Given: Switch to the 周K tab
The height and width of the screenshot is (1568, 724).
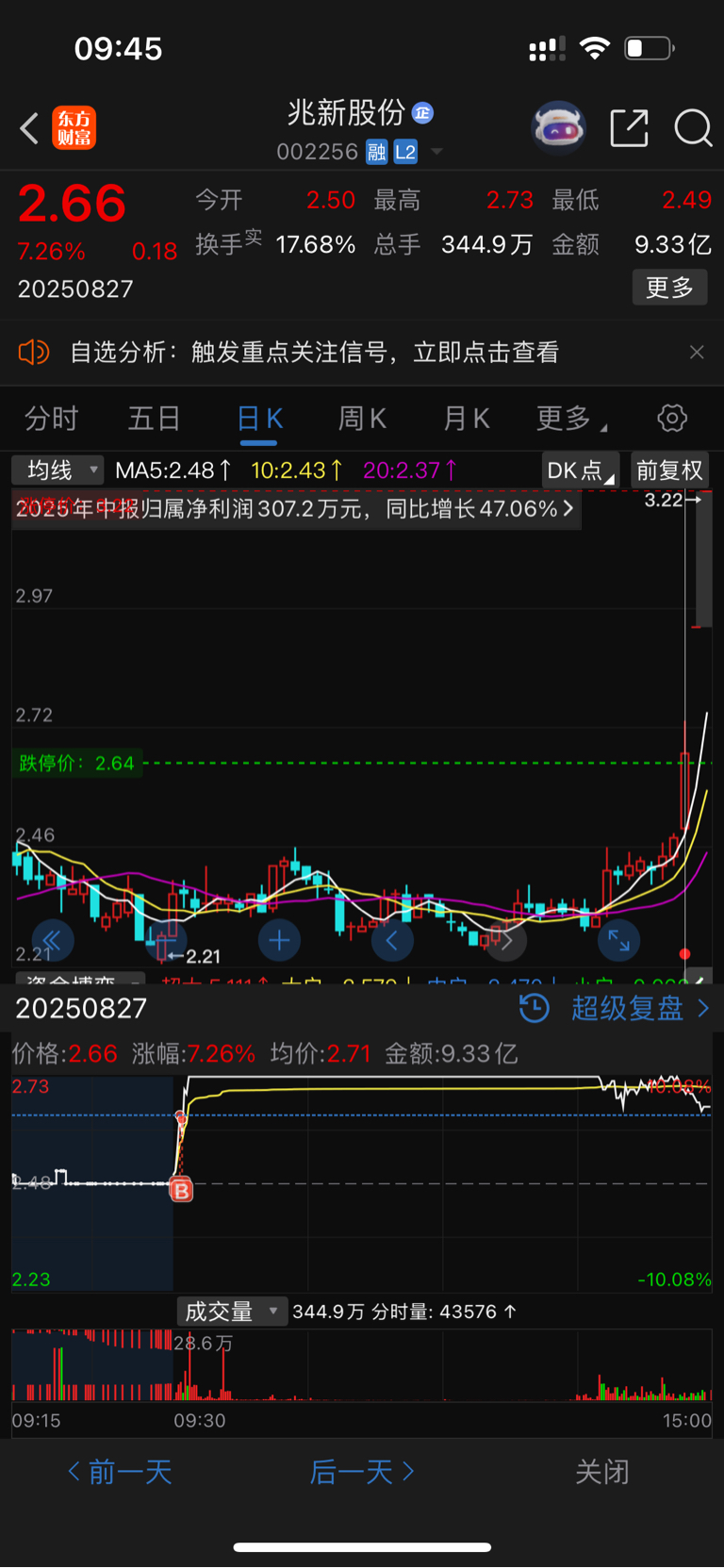Looking at the screenshot, I should click(x=362, y=419).
